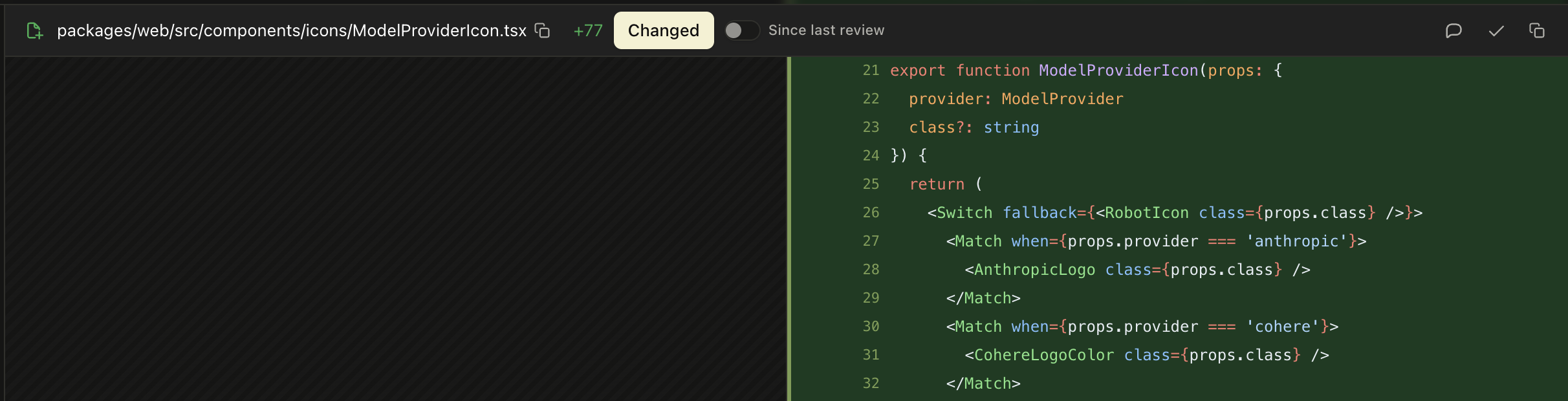Click the ModelProviderIcon.tsx file path
The height and width of the screenshot is (401, 1568).
tap(292, 30)
